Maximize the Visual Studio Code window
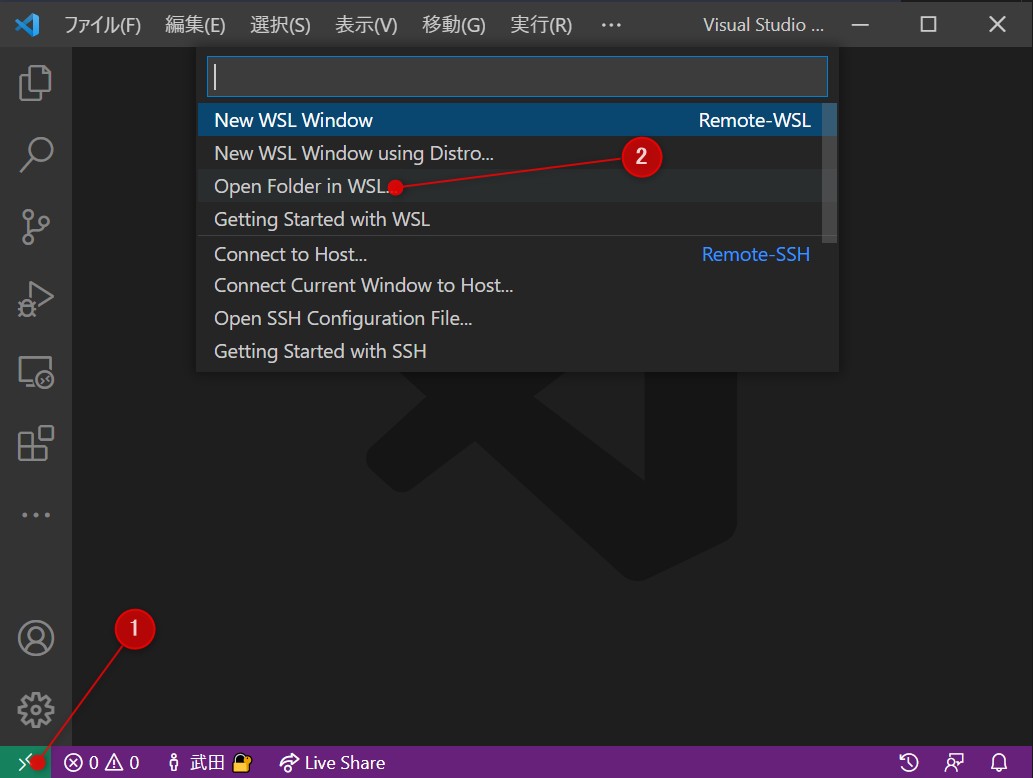Screen dimensions: 1033x778 point(928,25)
